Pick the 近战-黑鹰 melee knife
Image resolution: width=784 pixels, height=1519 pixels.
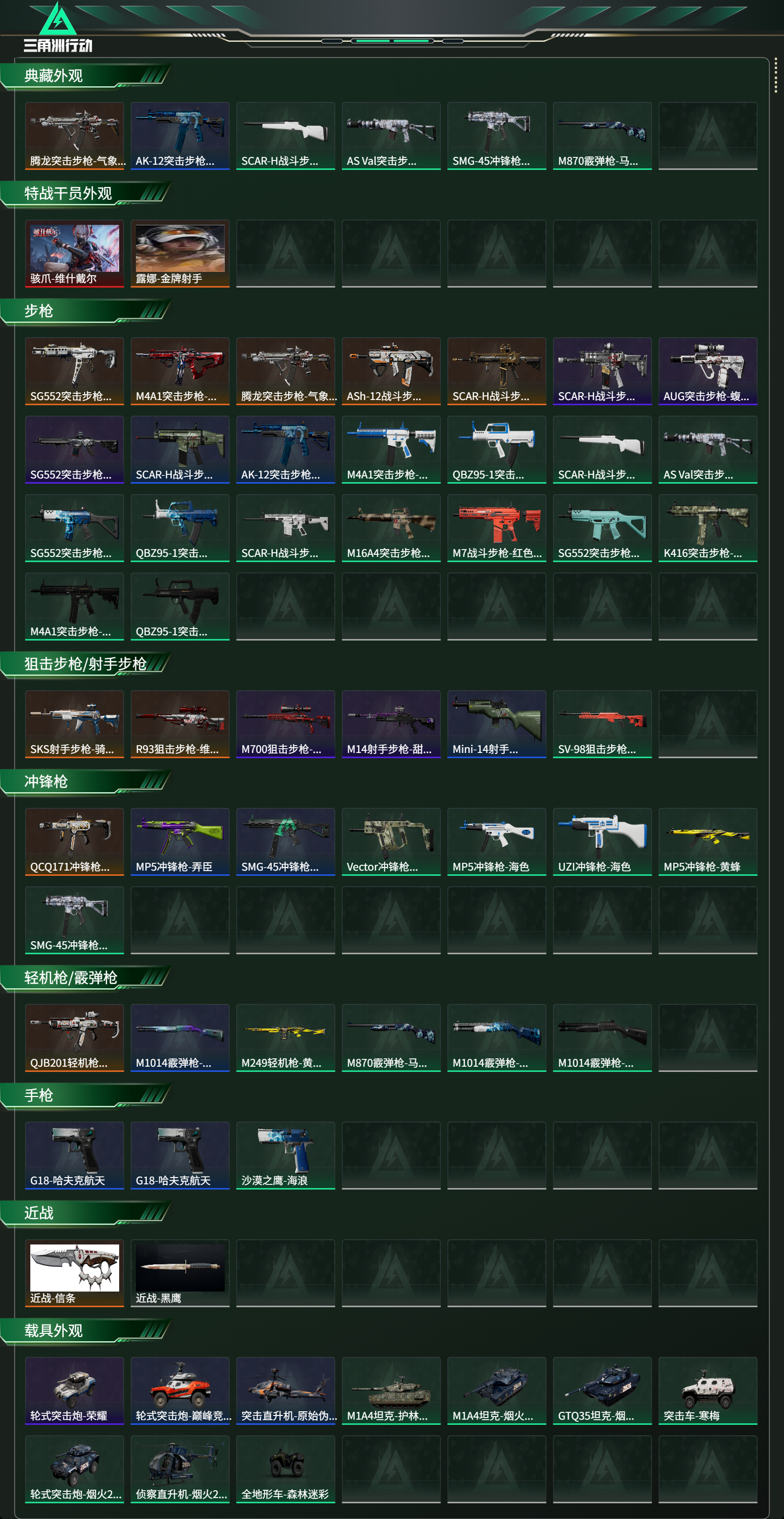coord(180,1273)
